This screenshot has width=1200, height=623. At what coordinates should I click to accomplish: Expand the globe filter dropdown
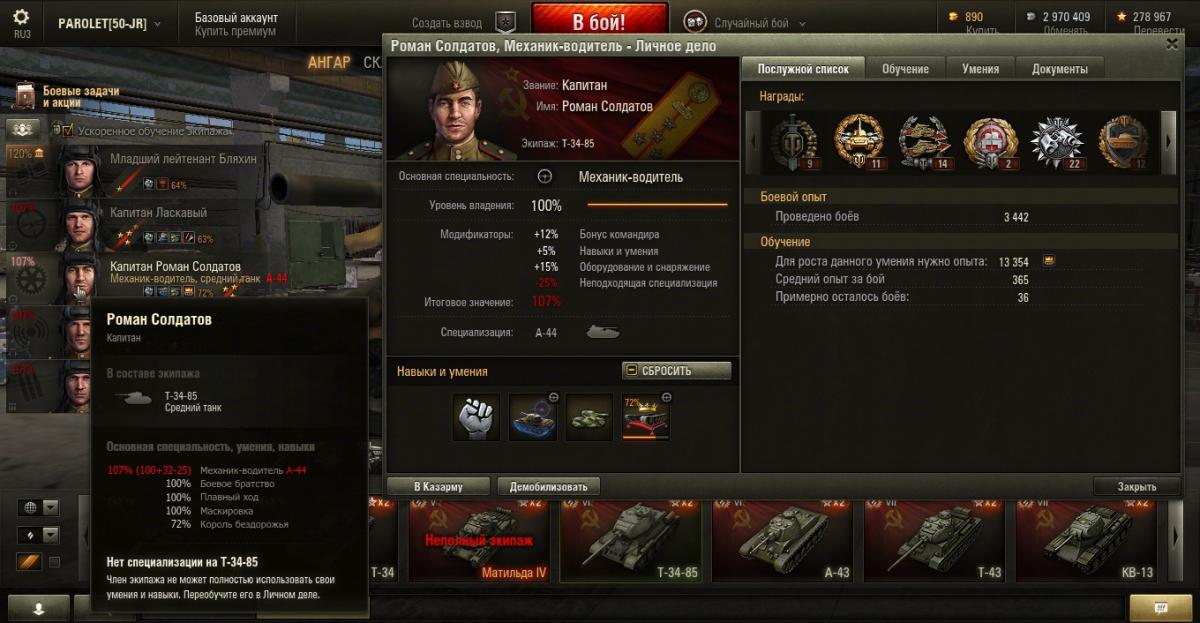[50, 508]
